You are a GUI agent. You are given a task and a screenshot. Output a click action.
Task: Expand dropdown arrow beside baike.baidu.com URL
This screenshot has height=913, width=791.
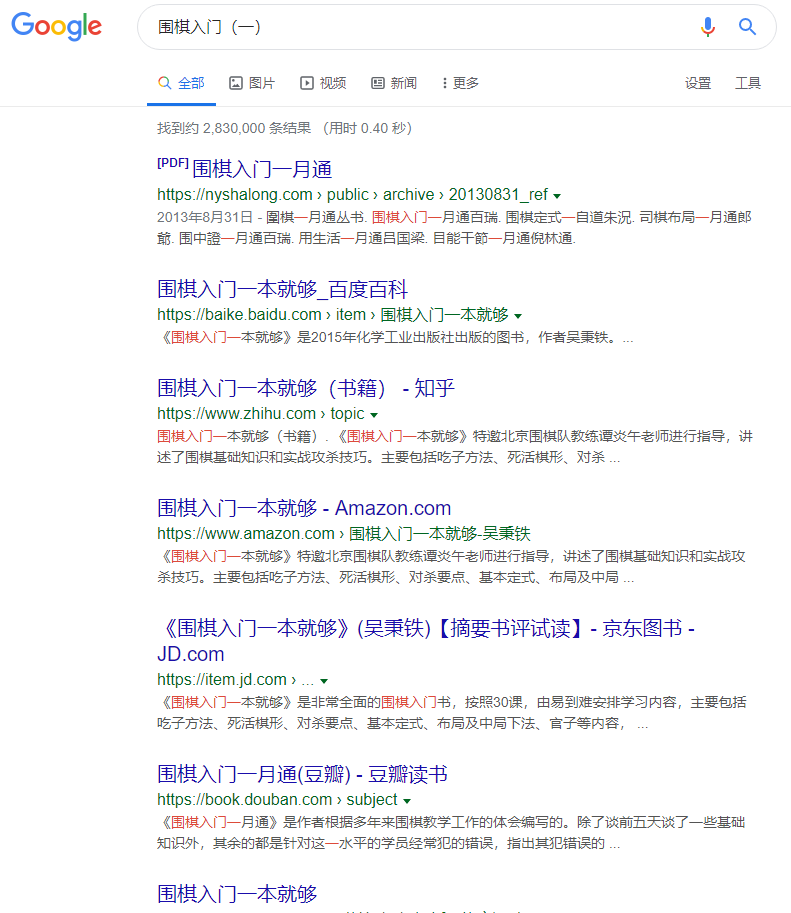pyautogui.click(x=518, y=315)
